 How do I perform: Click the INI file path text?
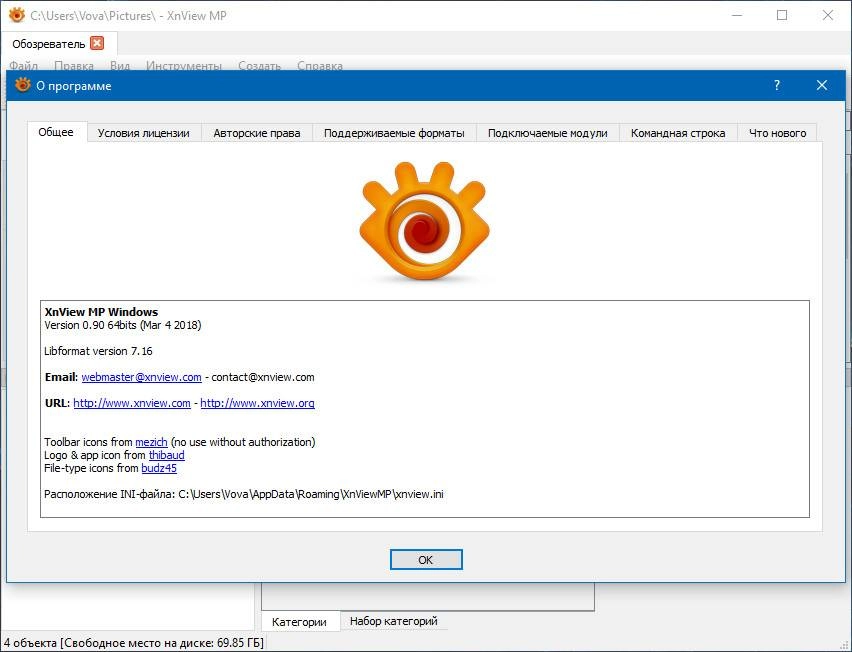coord(244,494)
